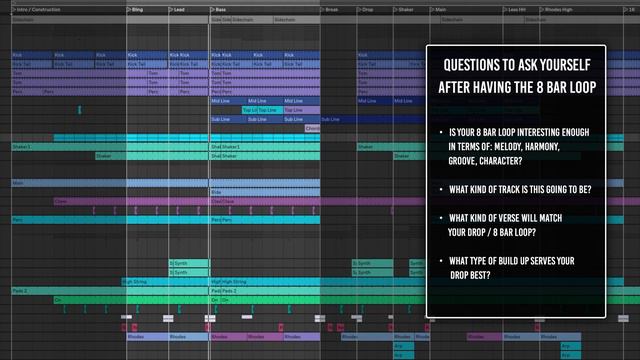640x360 pixels.
Task: Select the Mid Line clip at Drop locator
Action: point(375,101)
